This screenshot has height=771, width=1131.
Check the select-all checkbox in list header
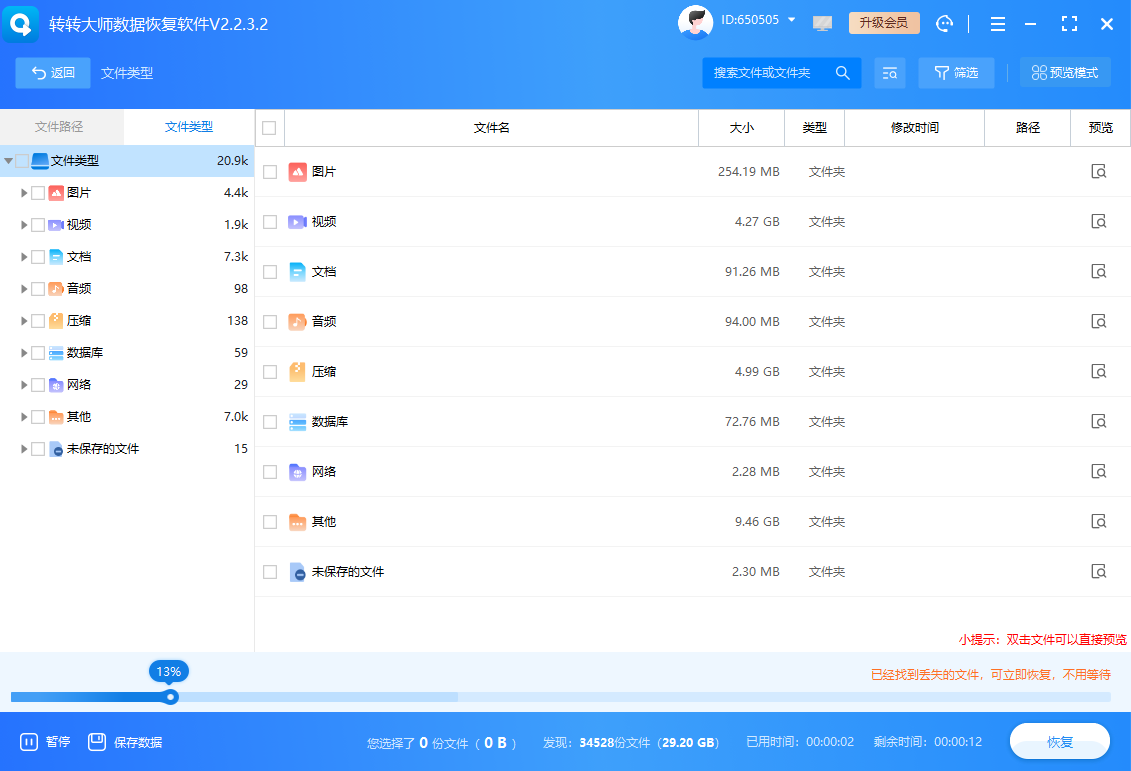point(269,128)
